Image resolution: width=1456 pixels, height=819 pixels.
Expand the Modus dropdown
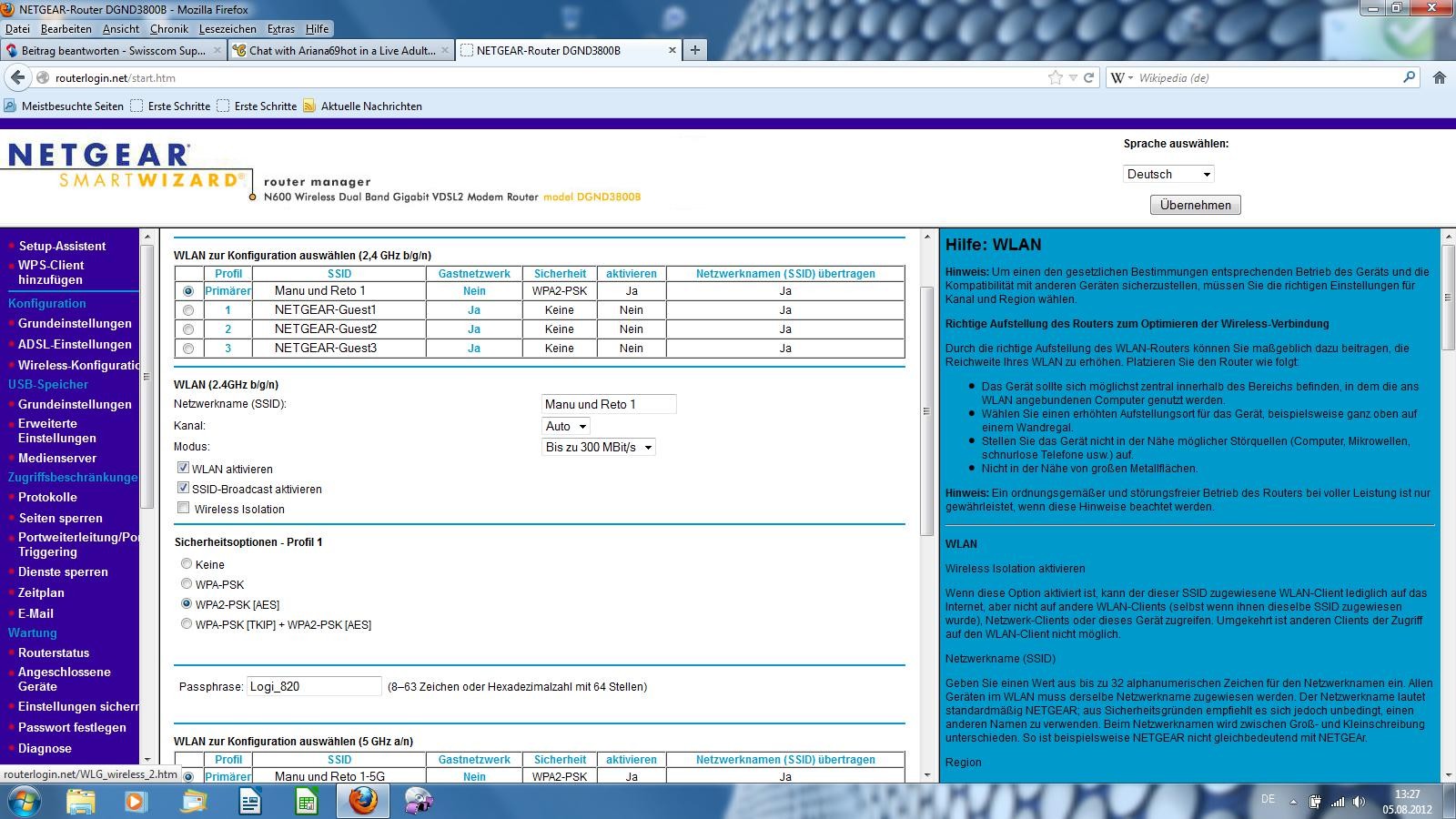click(x=599, y=447)
